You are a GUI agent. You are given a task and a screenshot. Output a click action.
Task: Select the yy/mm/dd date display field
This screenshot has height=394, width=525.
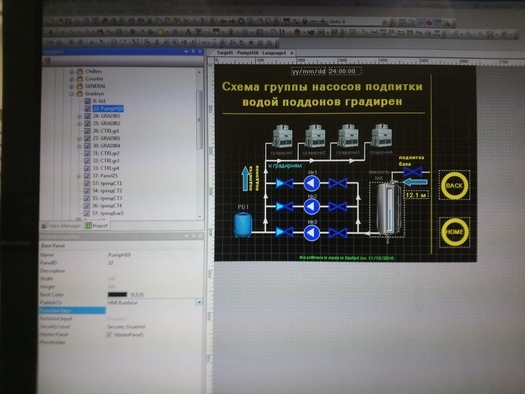pos(309,71)
